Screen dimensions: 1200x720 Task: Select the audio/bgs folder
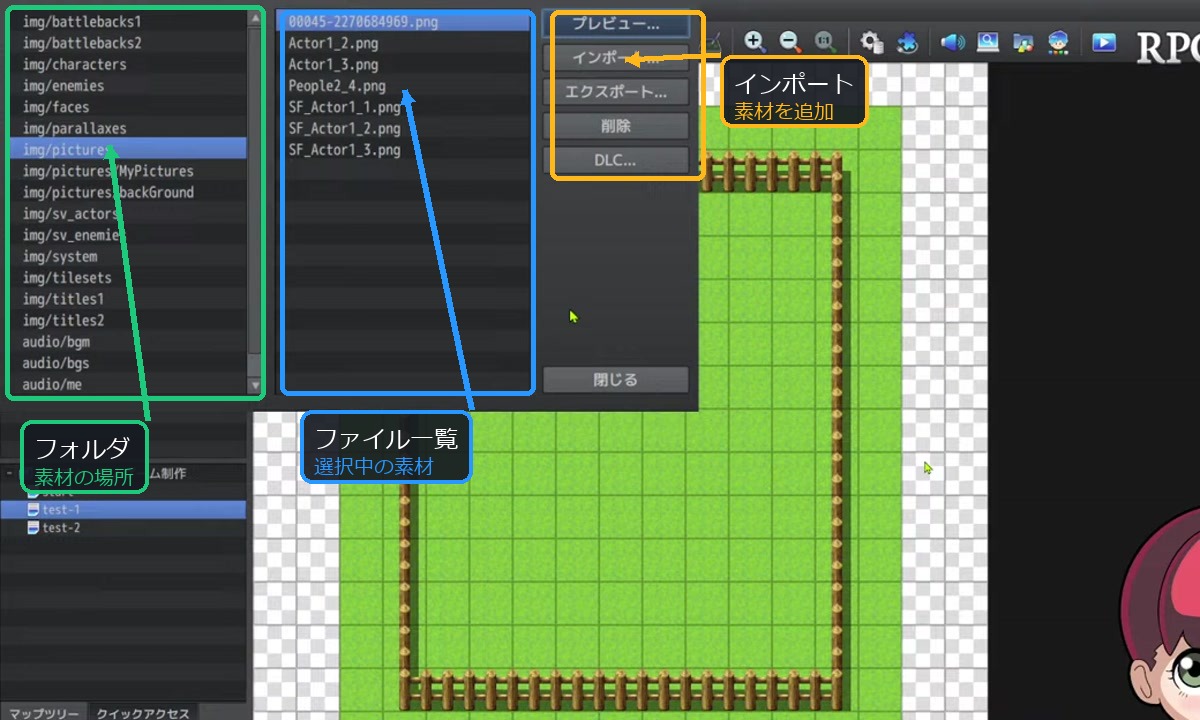coord(127,363)
